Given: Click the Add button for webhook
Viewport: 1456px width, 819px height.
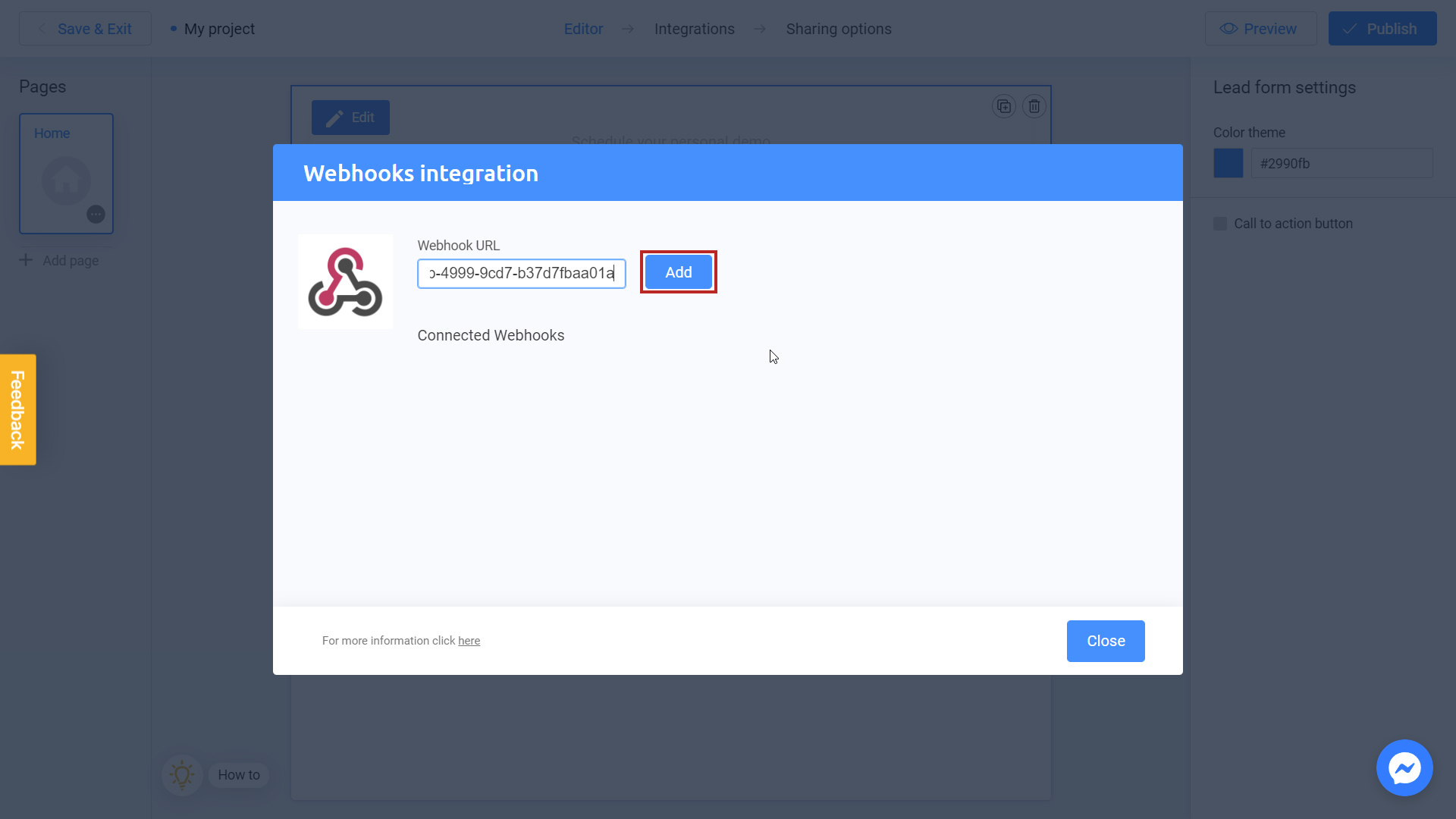Looking at the screenshot, I should (x=679, y=272).
